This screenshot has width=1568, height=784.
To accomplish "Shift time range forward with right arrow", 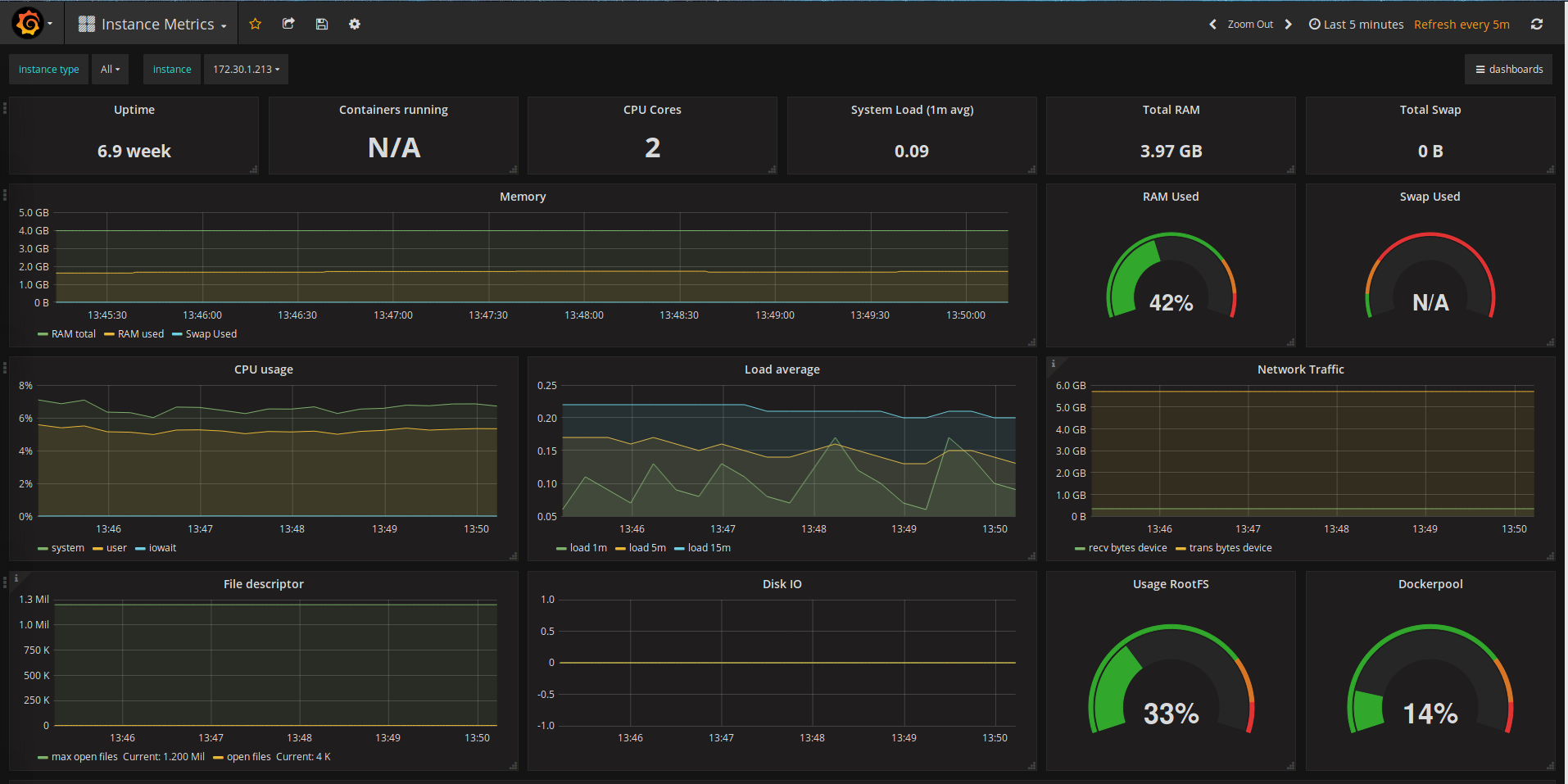I will coord(1289,25).
